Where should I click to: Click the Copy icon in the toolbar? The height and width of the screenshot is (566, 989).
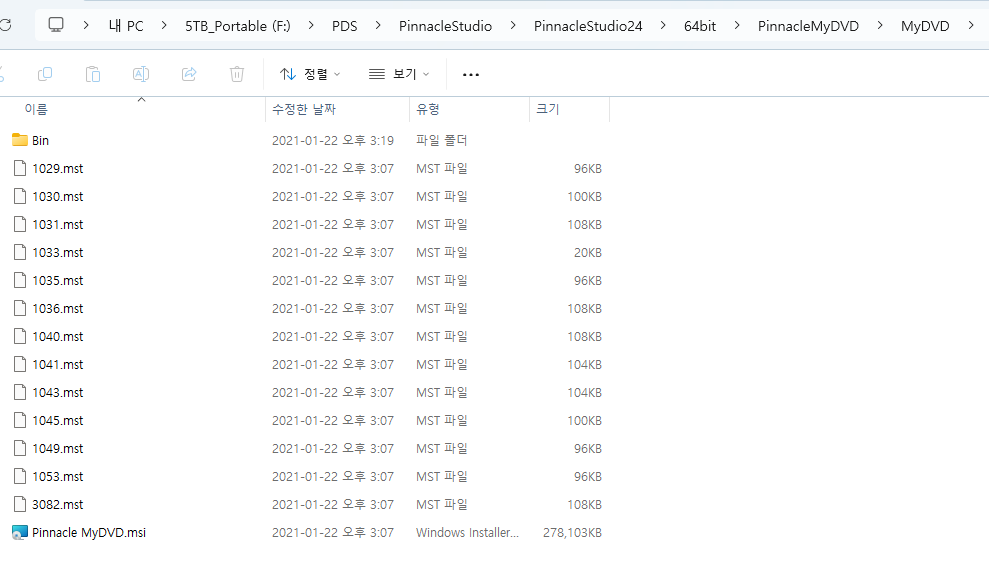[45, 74]
